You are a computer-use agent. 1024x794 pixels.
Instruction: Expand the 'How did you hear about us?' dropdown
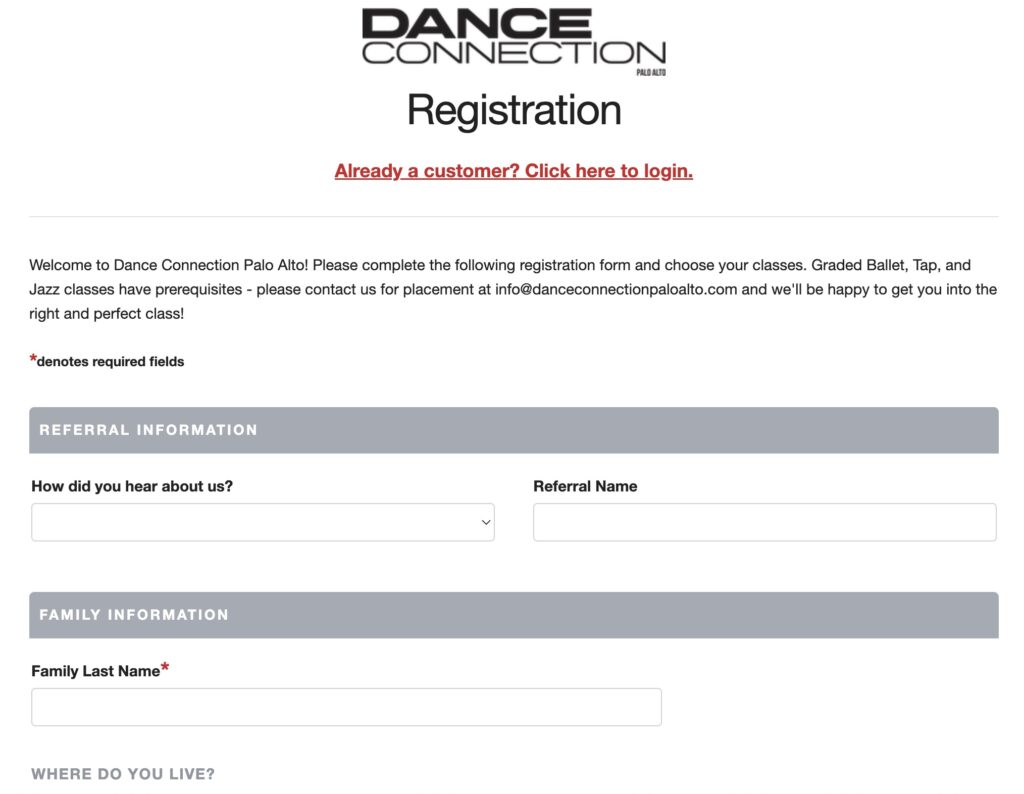click(x=263, y=522)
